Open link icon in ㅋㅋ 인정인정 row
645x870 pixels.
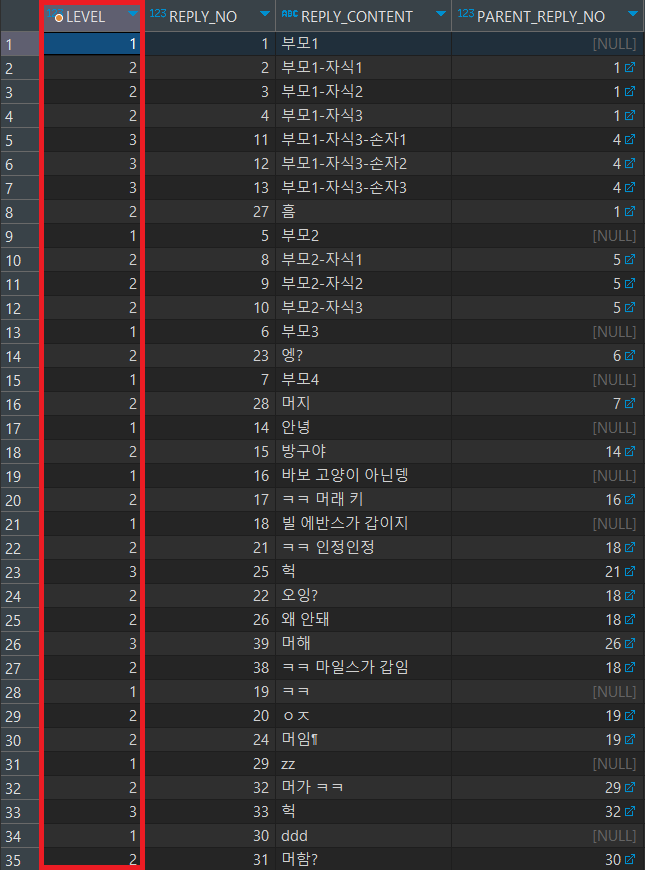(x=629, y=547)
